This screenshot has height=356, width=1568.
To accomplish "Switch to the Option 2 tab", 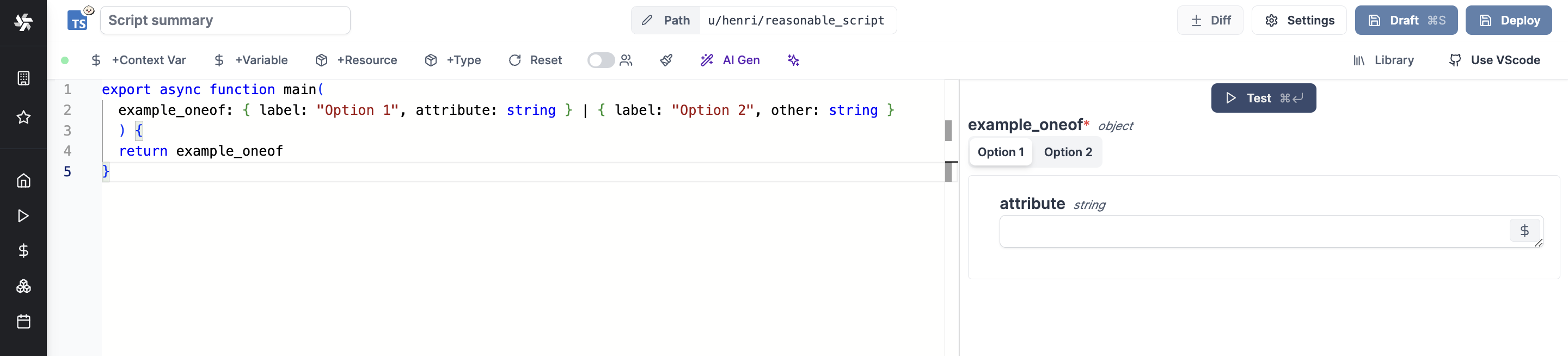I will (x=1067, y=152).
